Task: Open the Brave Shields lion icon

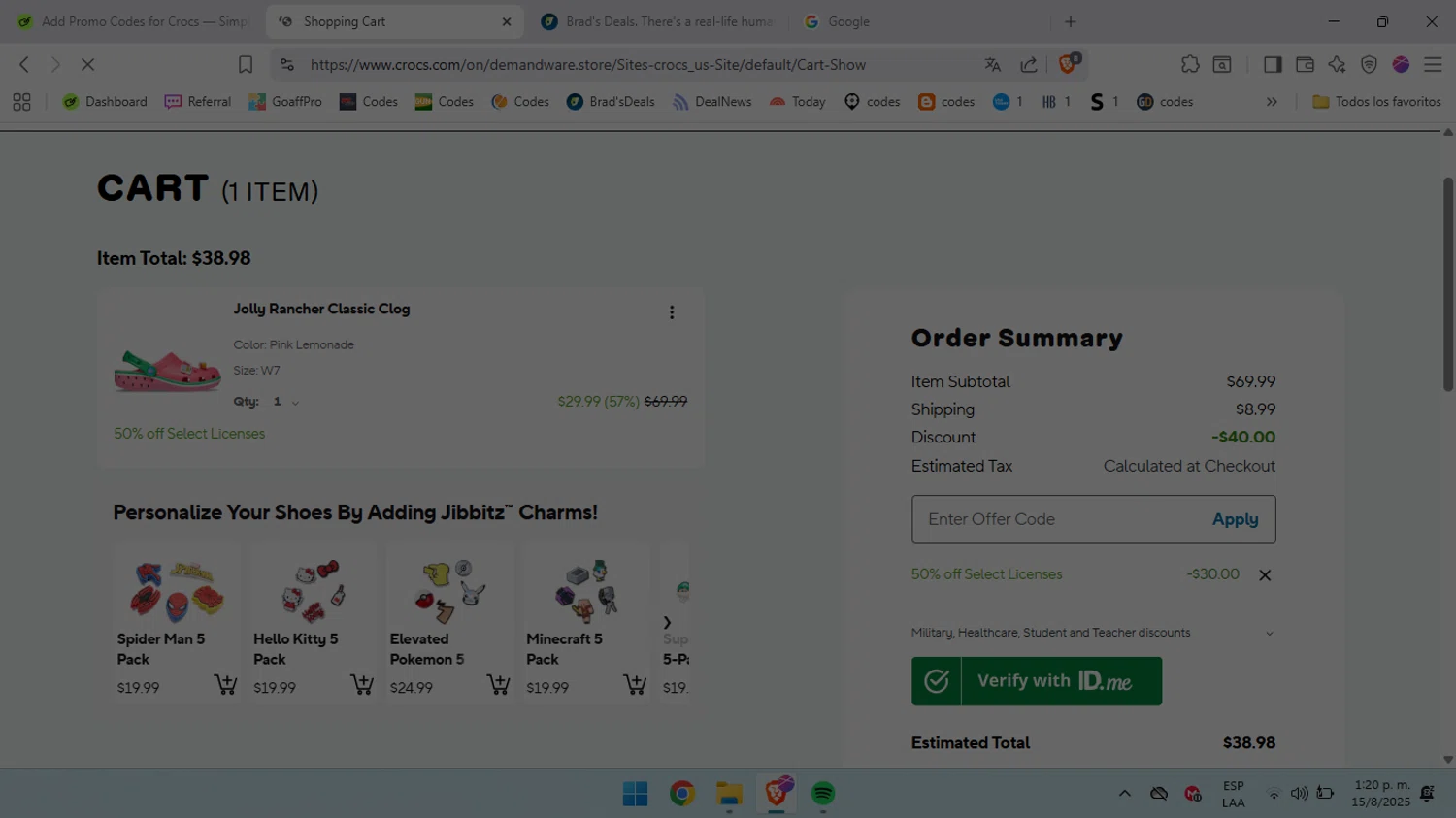Action: [1068, 64]
